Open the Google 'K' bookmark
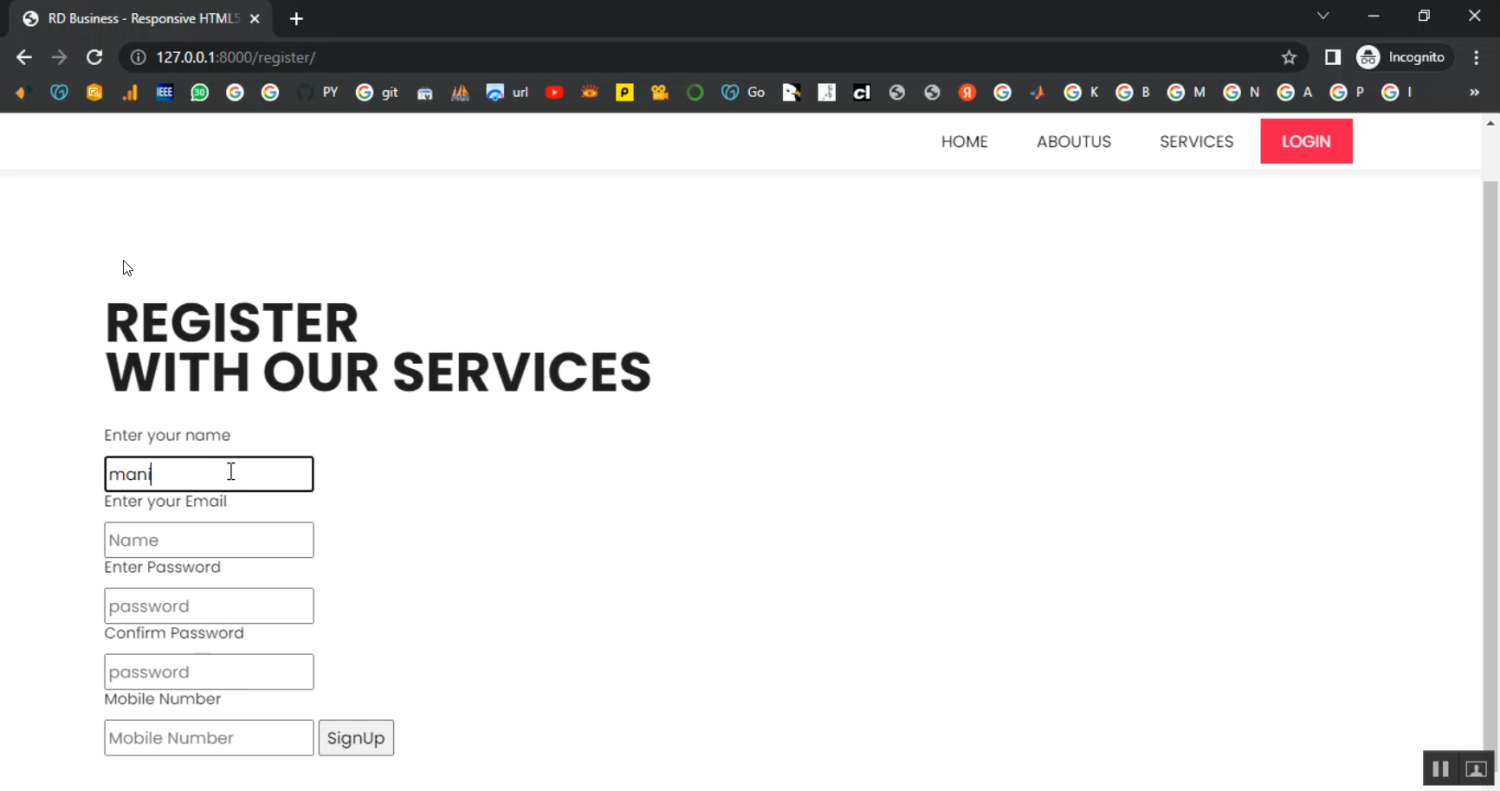The height and width of the screenshot is (791, 1500). coord(1081,92)
